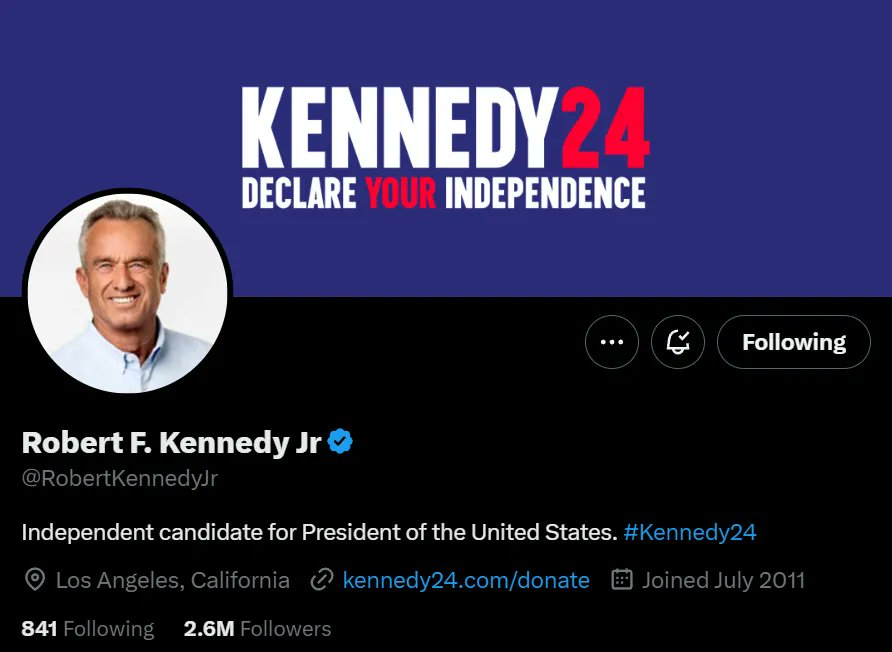Click the @RobertKennedyJr handle text

pos(119,478)
